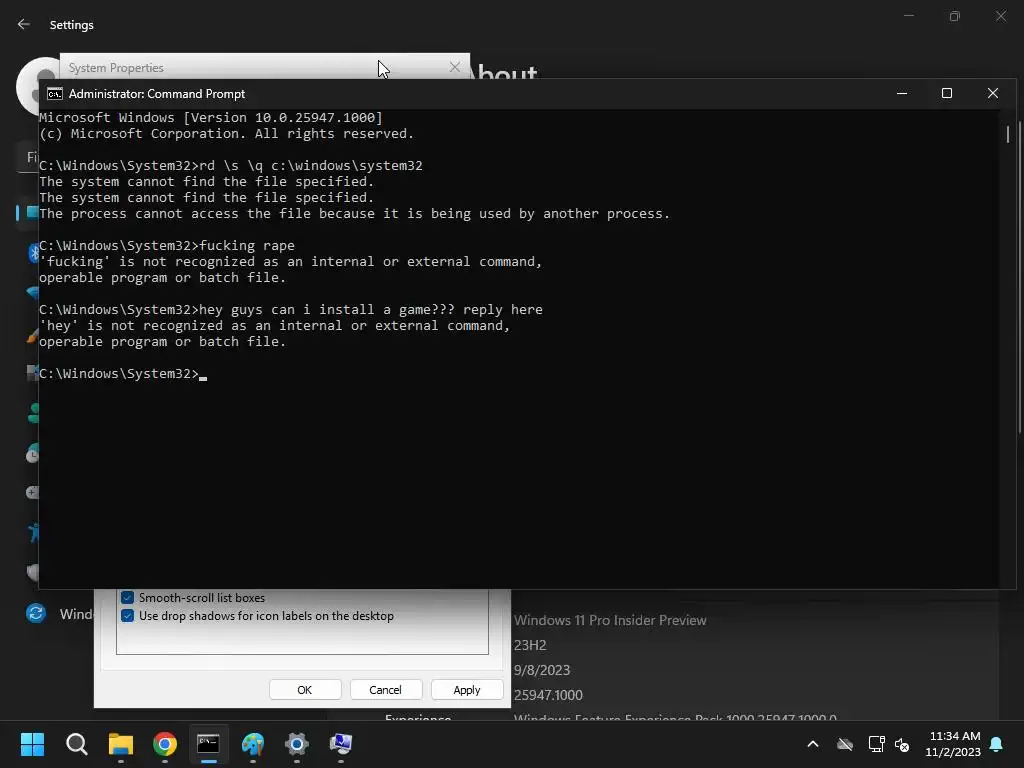Click the System Properties taskbar icon

pos(340,744)
